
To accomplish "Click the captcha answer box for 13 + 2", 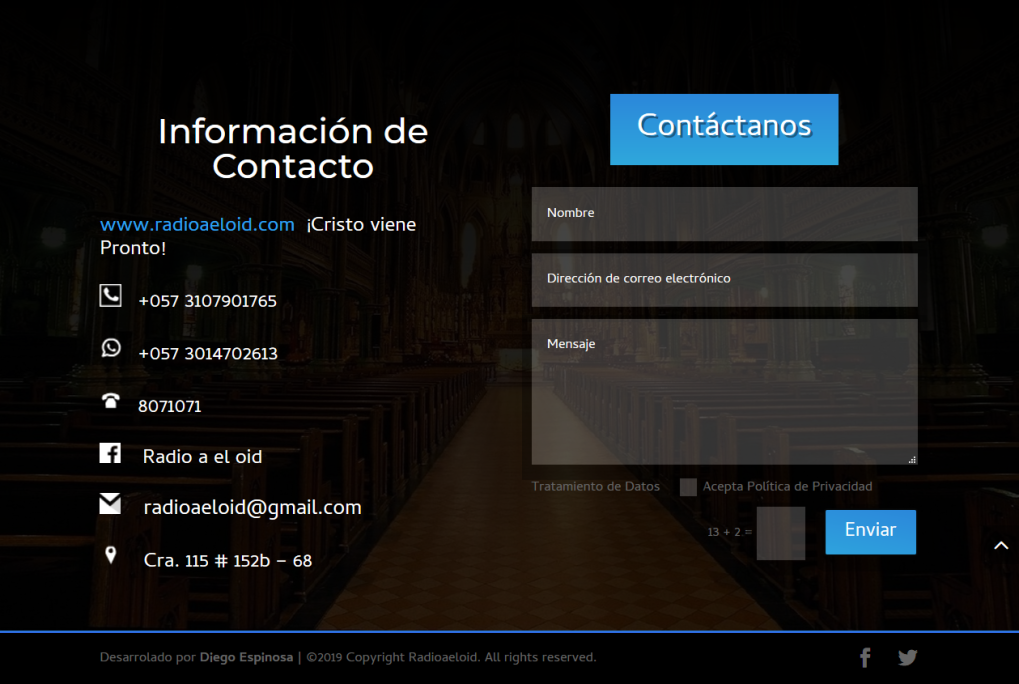I will tap(780, 533).
